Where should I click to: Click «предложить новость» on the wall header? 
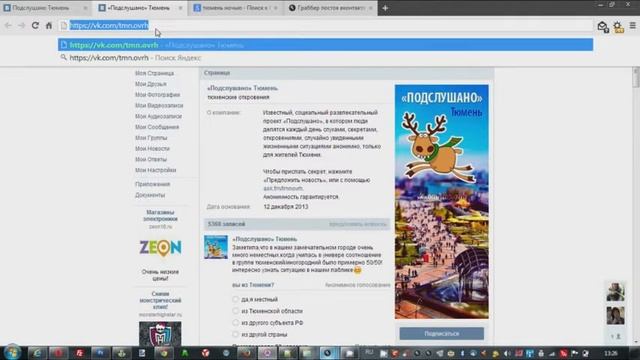click(358, 224)
